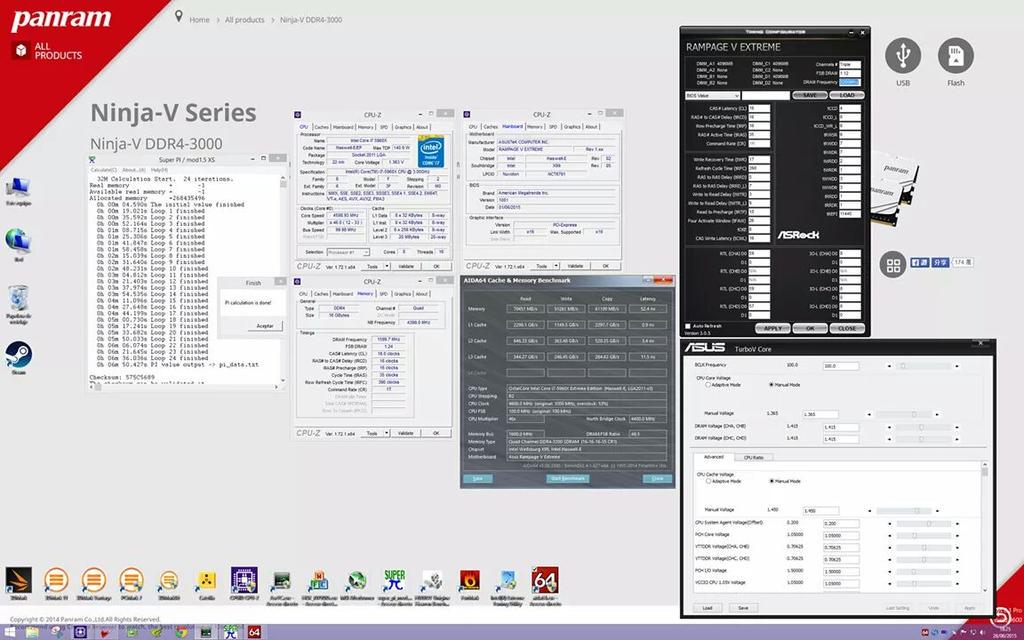Switch to CPU-Z in the taskbar

(x=80, y=632)
